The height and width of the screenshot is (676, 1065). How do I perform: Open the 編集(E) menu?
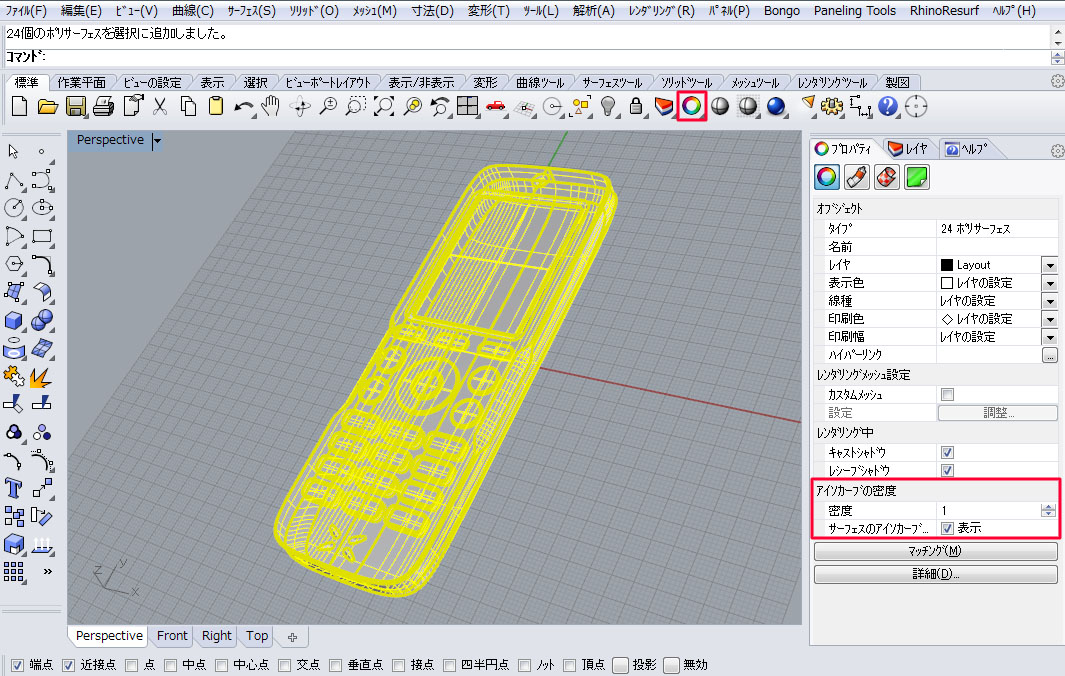[x=81, y=11]
